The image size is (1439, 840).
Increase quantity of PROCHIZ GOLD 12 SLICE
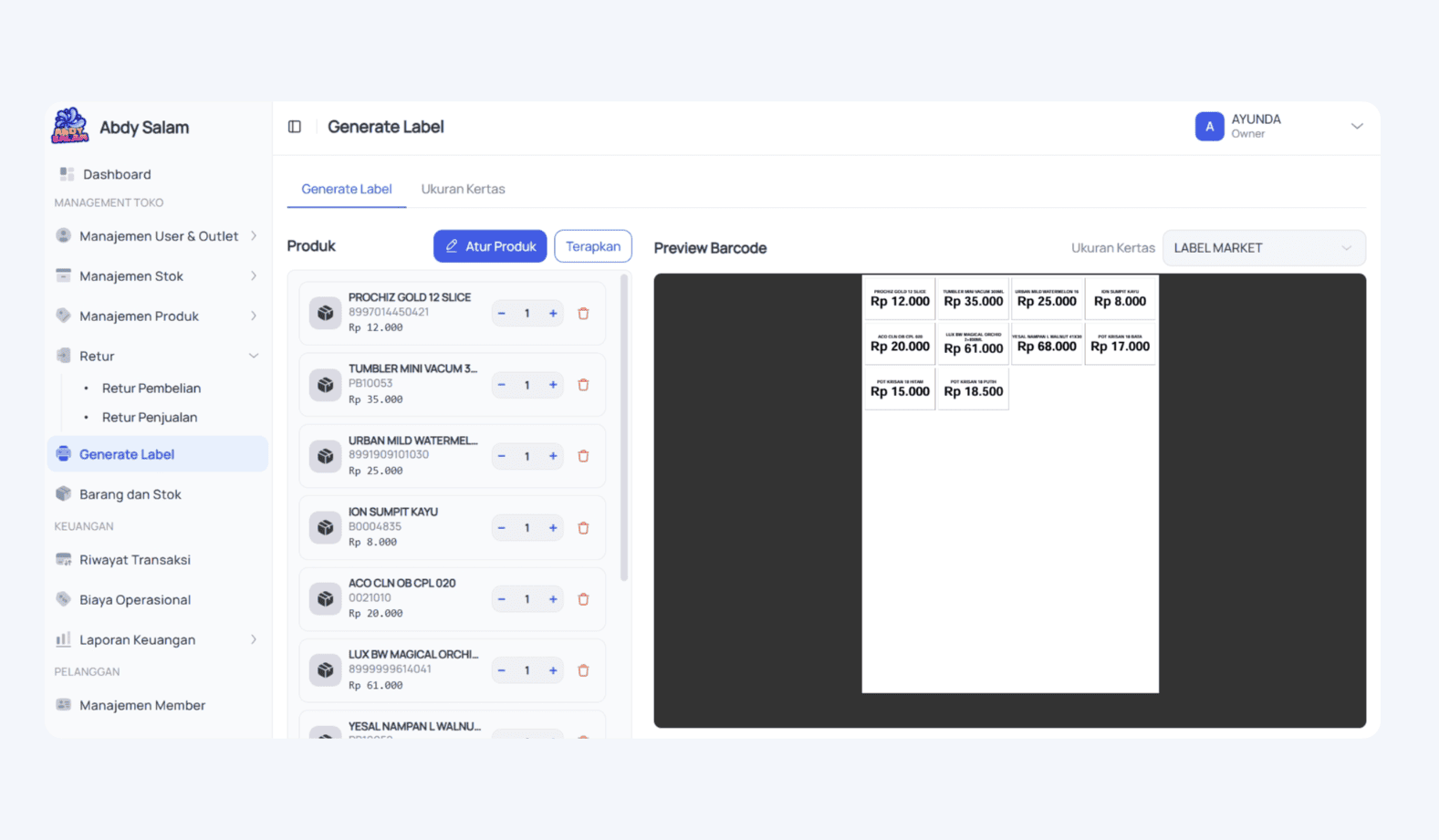553,314
